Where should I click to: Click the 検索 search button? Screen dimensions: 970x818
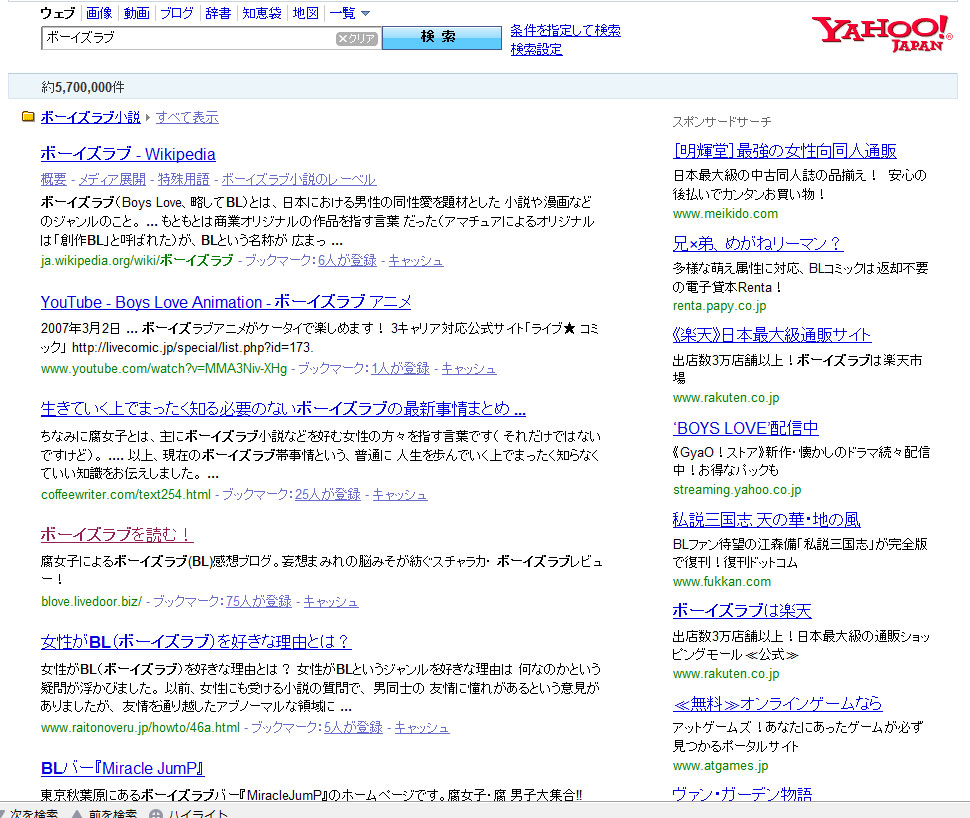[442, 37]
